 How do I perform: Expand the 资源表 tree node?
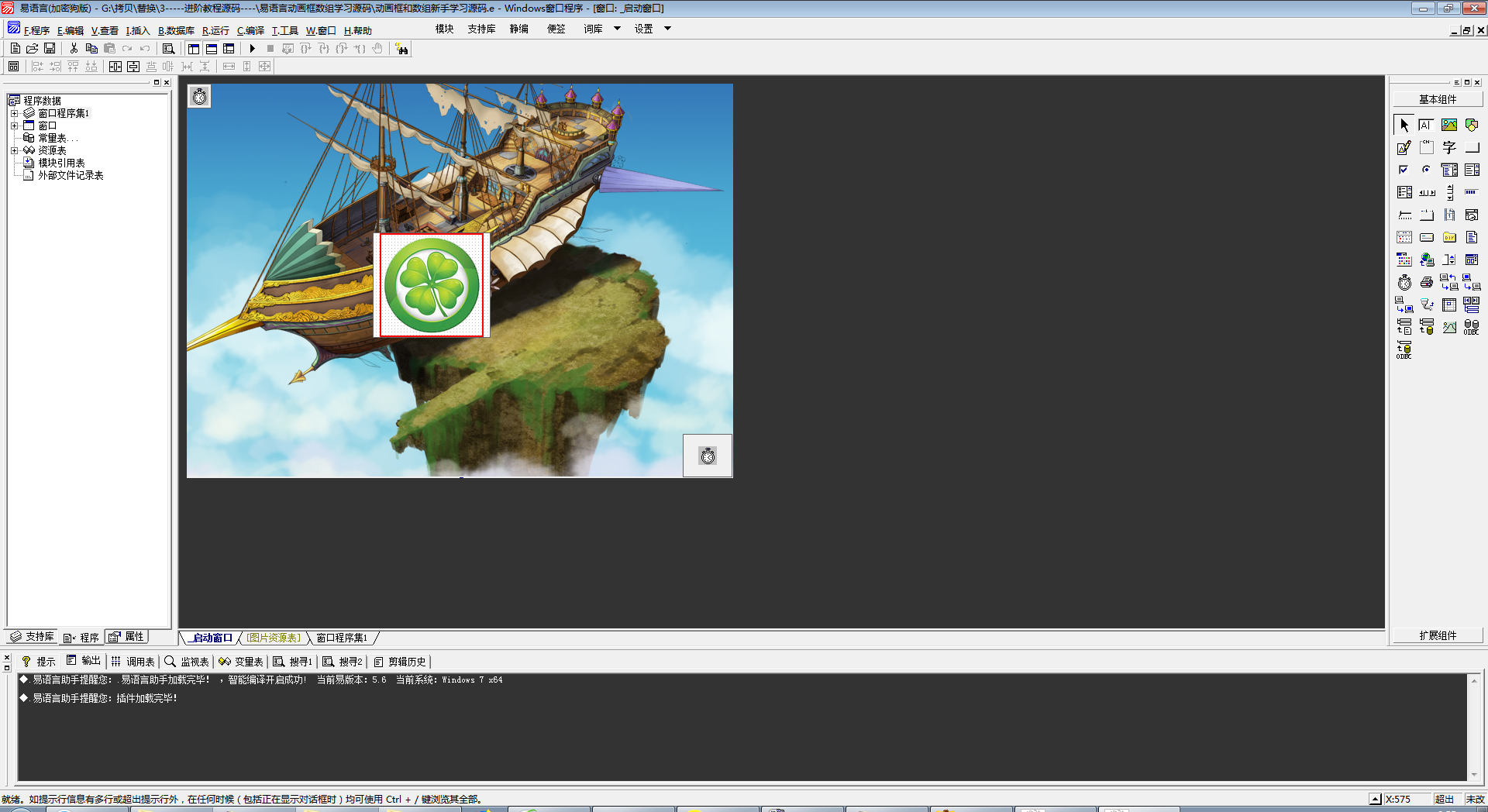coord(14,150)
